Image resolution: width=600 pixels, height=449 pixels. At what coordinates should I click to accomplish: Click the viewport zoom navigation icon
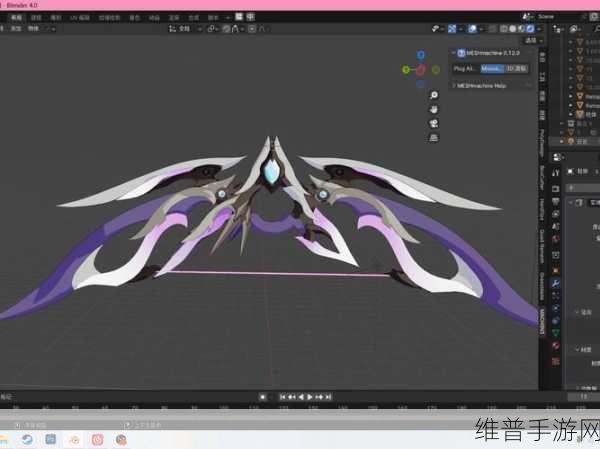point(434,95)
